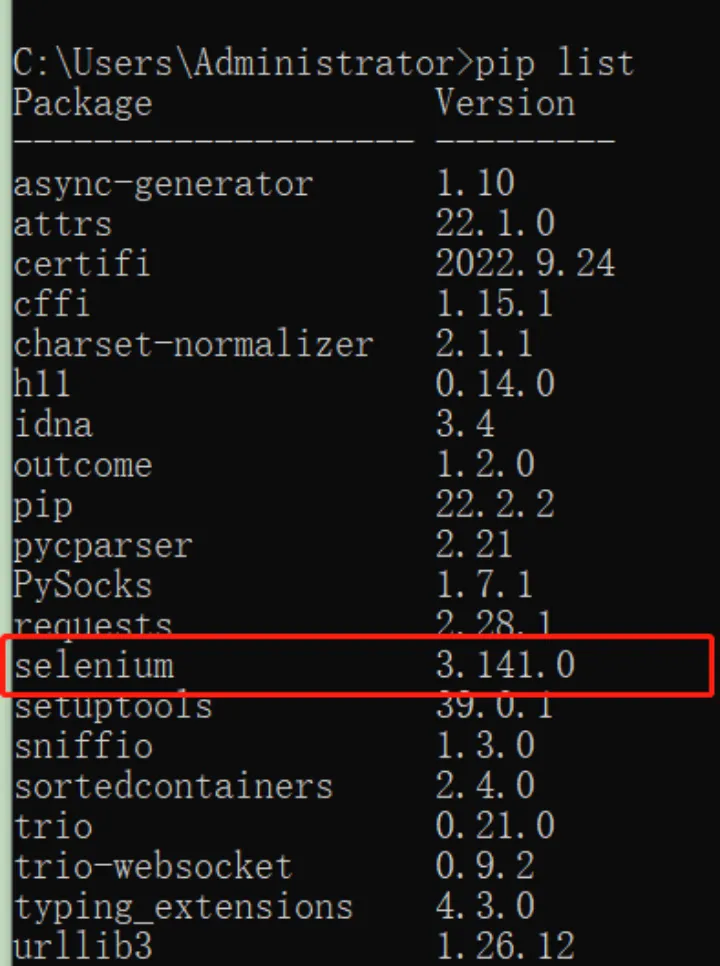This screenshot has width=720, height=966.
Task: Click the 'Version' column header
Action: [x=505, y=103]
